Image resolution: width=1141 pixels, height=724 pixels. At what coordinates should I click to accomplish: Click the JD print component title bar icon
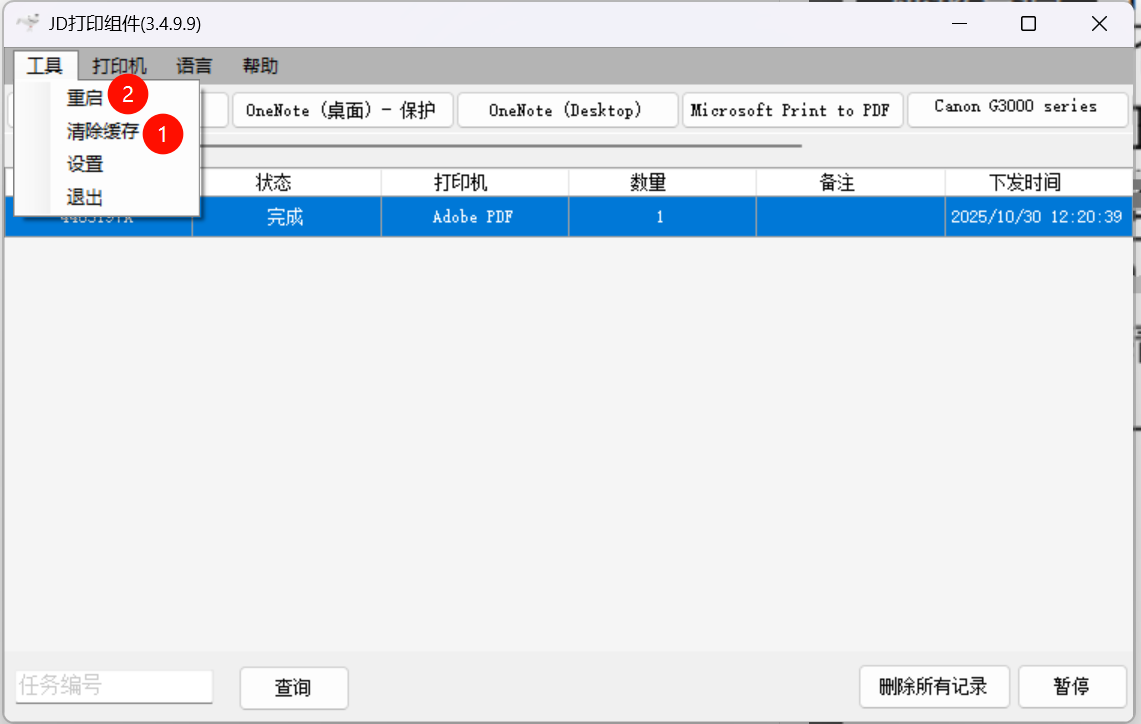(28, 24)
